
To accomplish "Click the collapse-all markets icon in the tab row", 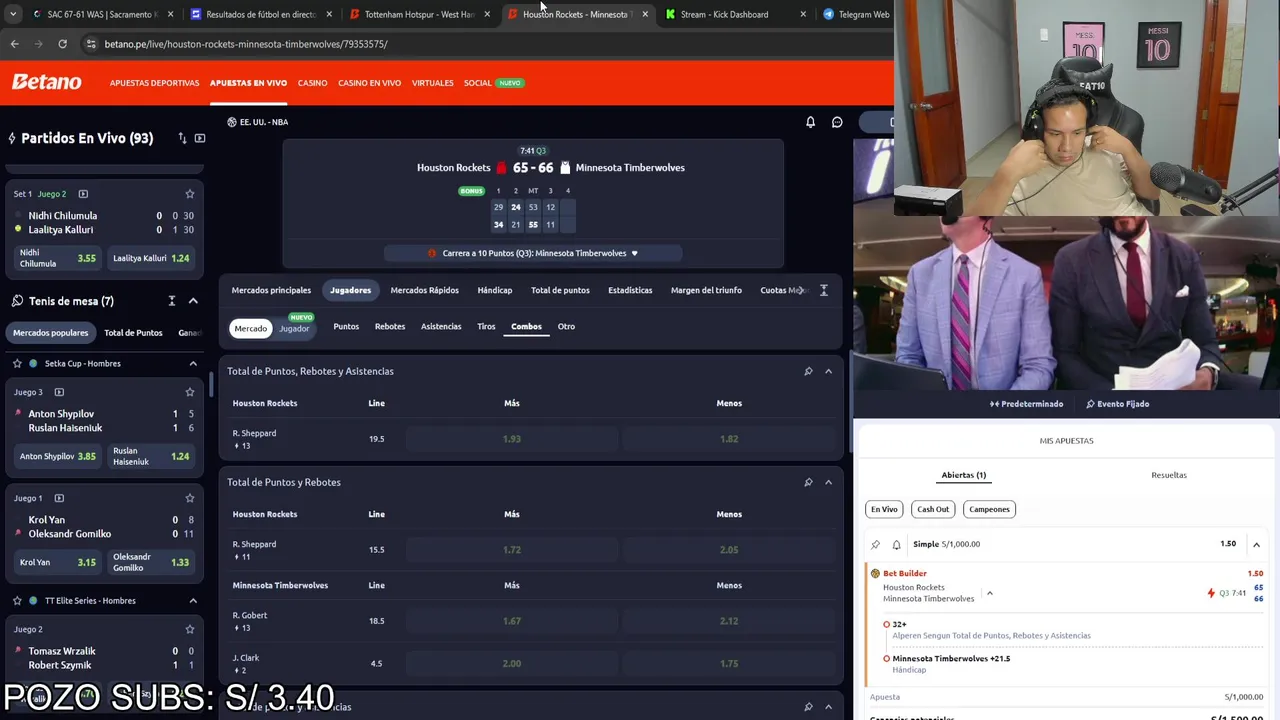I will pos(823,290).
